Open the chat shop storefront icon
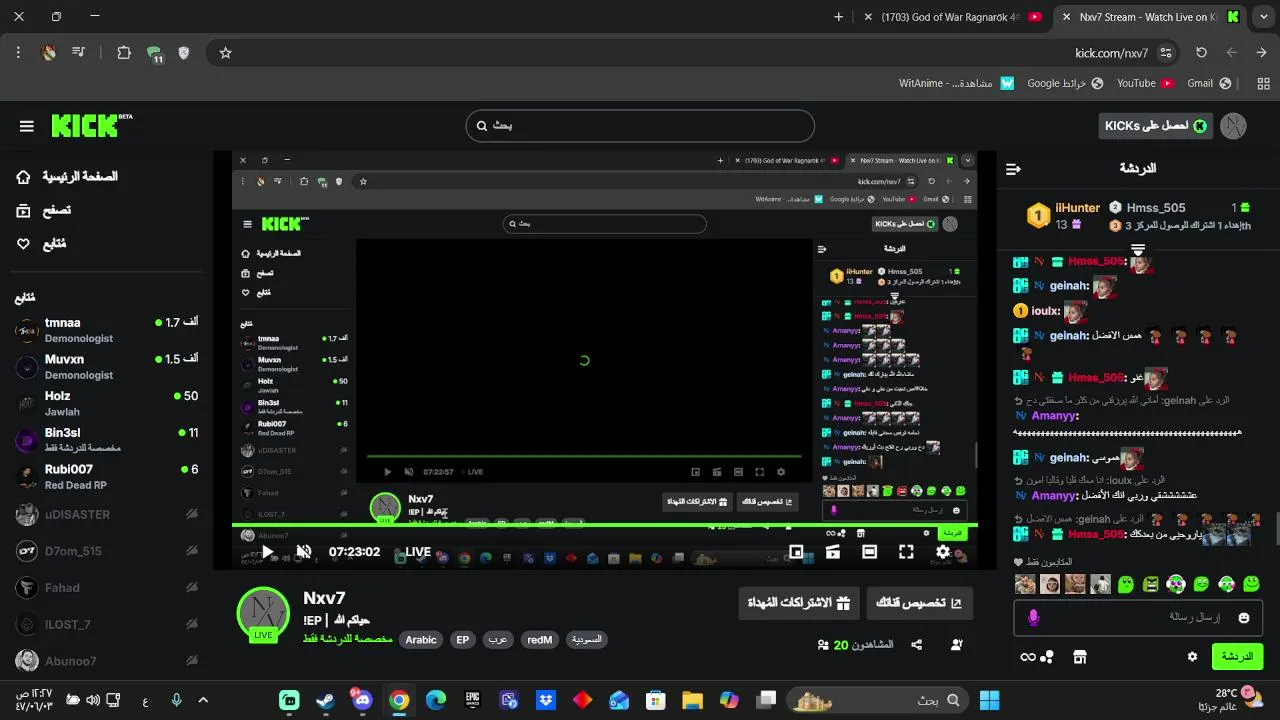The image size is (1280, 720). [1079, 657]
